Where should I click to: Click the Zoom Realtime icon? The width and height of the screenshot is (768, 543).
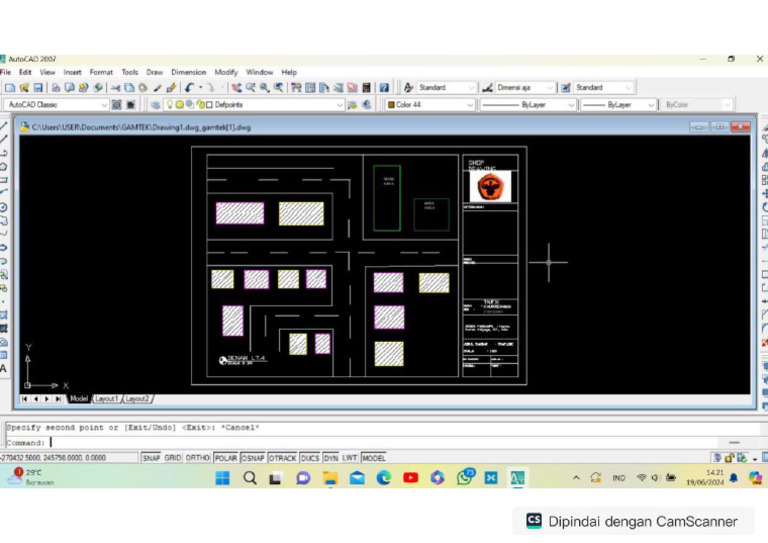click(251, 88)
